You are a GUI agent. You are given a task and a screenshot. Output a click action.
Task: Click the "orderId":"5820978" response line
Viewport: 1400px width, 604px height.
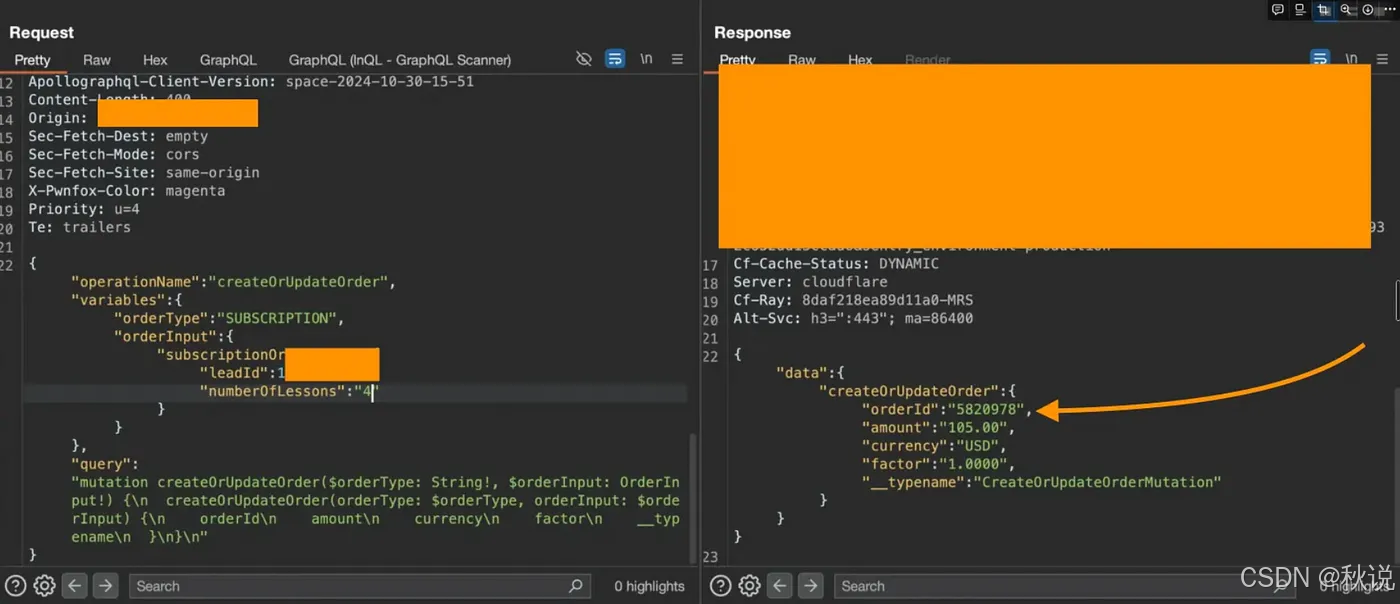[945, 409]
